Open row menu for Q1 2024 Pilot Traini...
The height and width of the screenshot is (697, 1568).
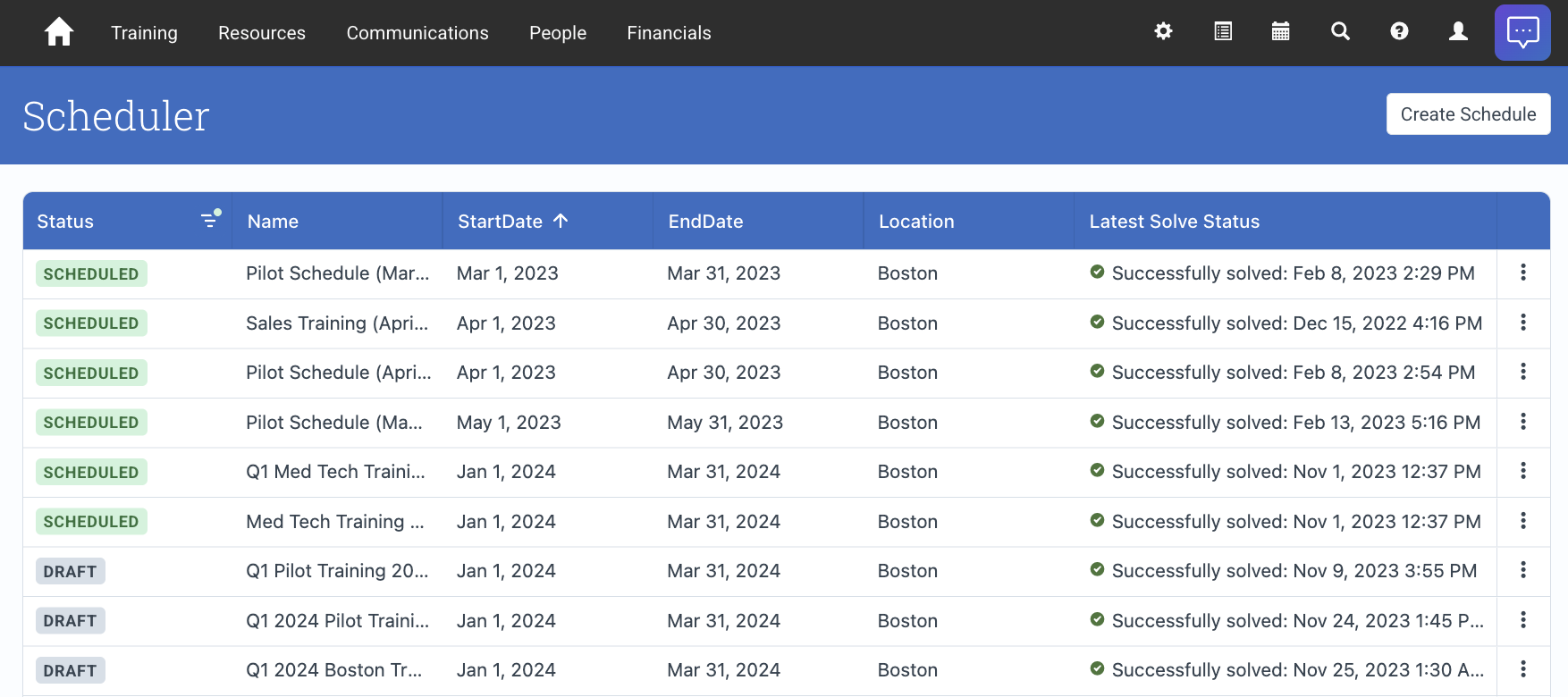click(1523, 620)
